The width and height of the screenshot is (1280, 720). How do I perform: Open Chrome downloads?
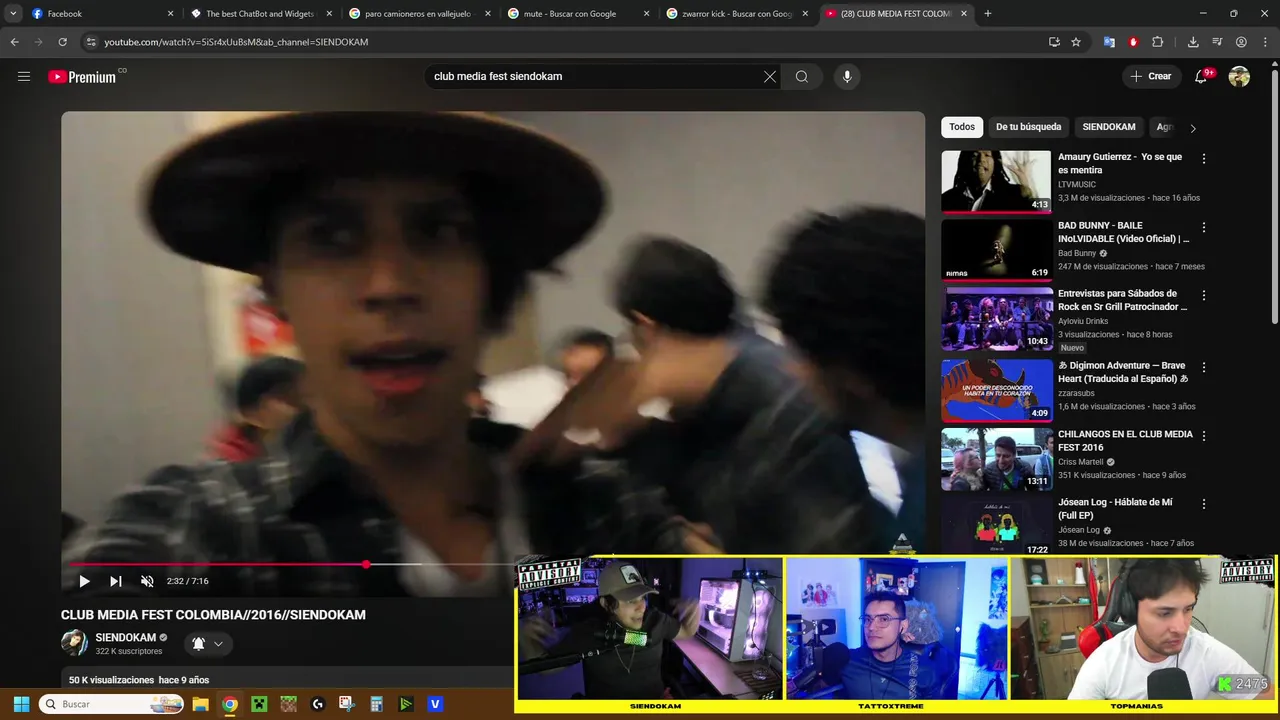coord(1193,42)
